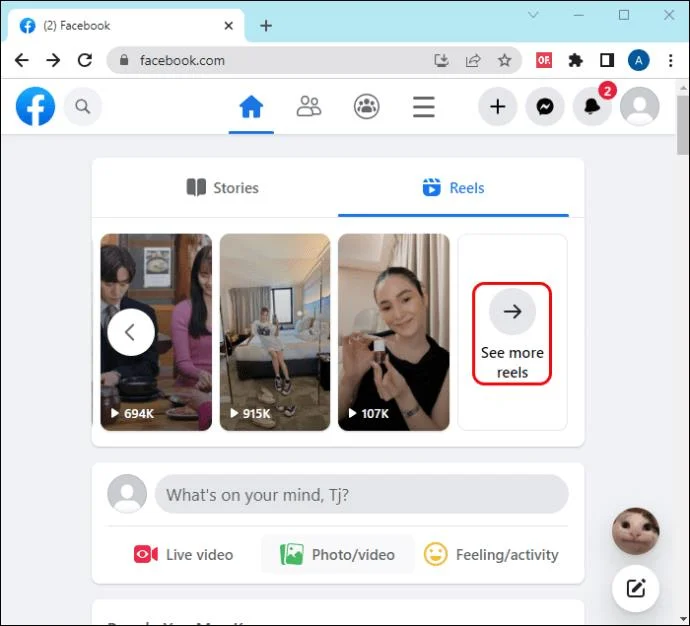Switch to the Stories tab

pyautogui.click(x=223, y=188)
